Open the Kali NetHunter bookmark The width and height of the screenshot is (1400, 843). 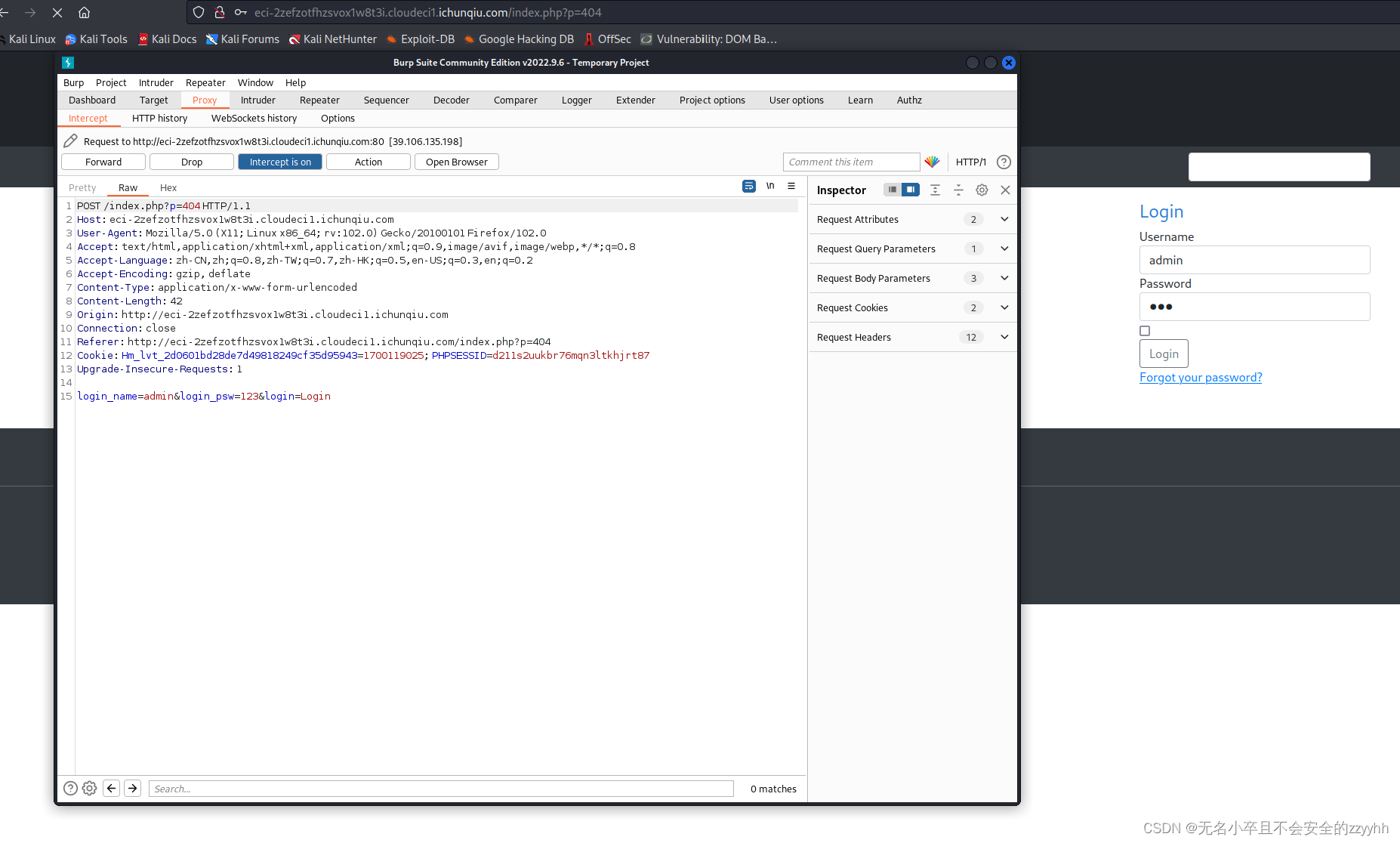[332, 39]
